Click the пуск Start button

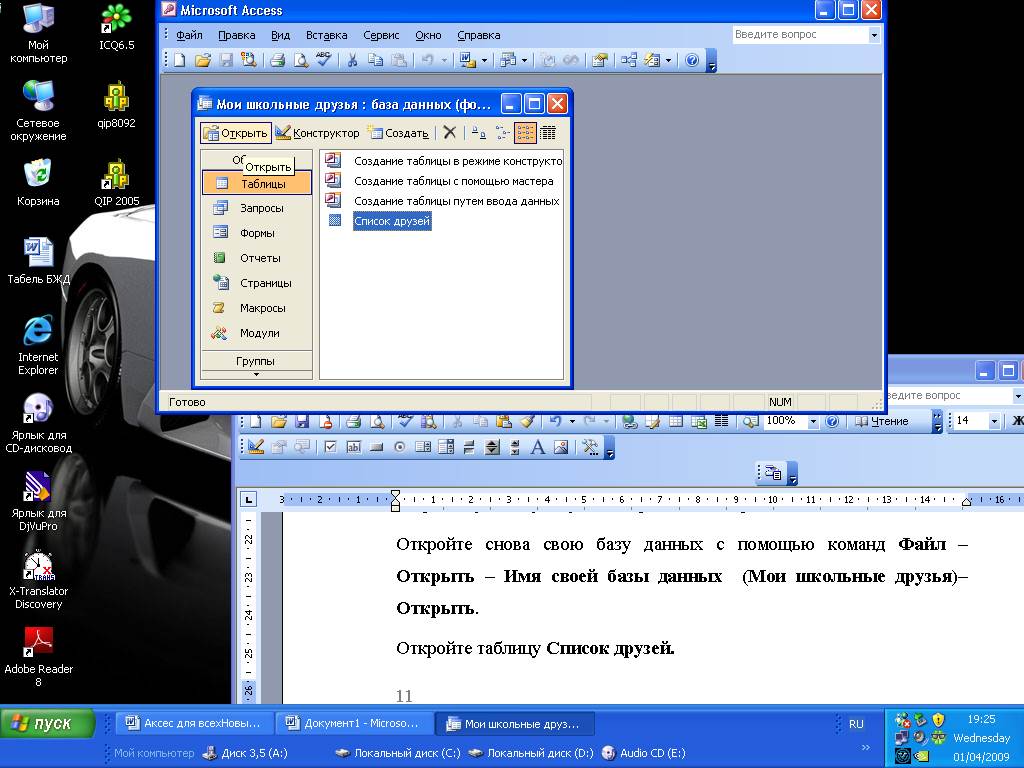(47, 723)
